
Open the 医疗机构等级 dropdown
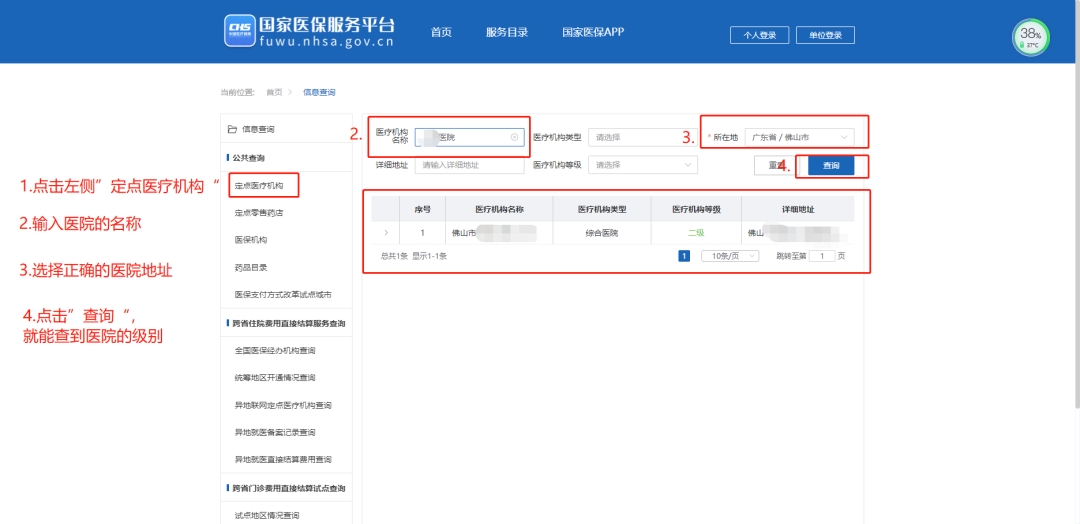tap(643, 165)
